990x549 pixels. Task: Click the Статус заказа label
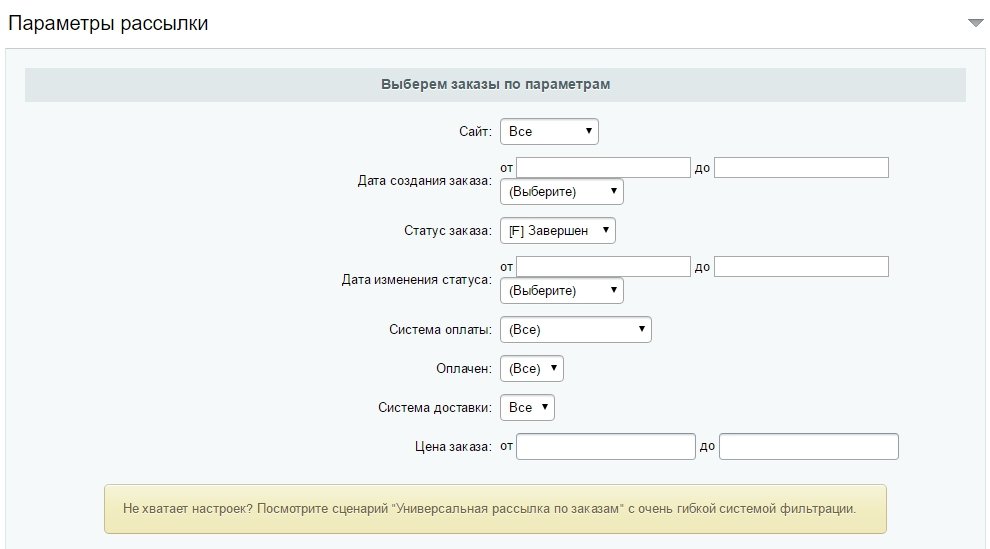coord(448,231)
